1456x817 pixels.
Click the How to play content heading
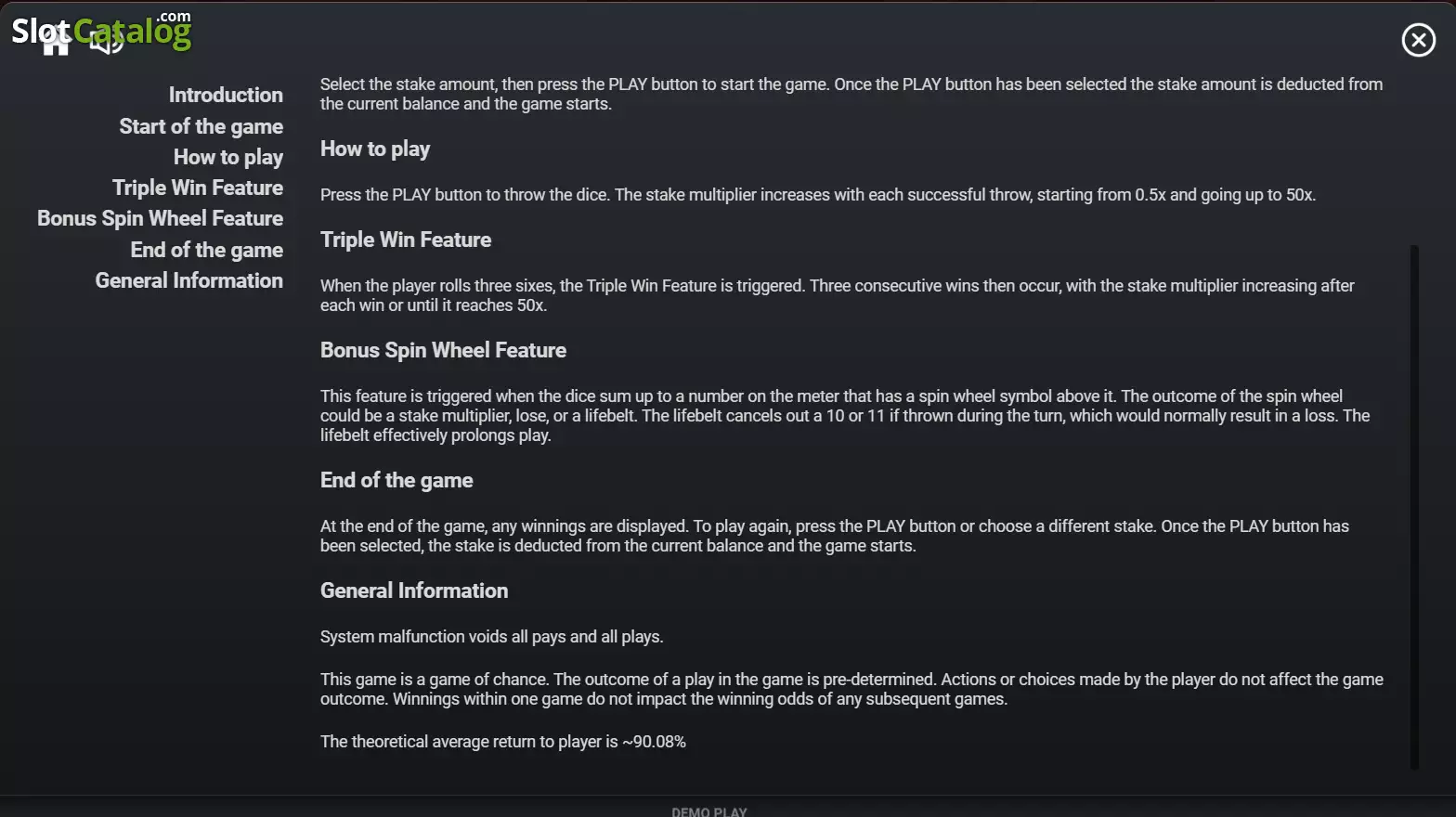pos(375,149)
